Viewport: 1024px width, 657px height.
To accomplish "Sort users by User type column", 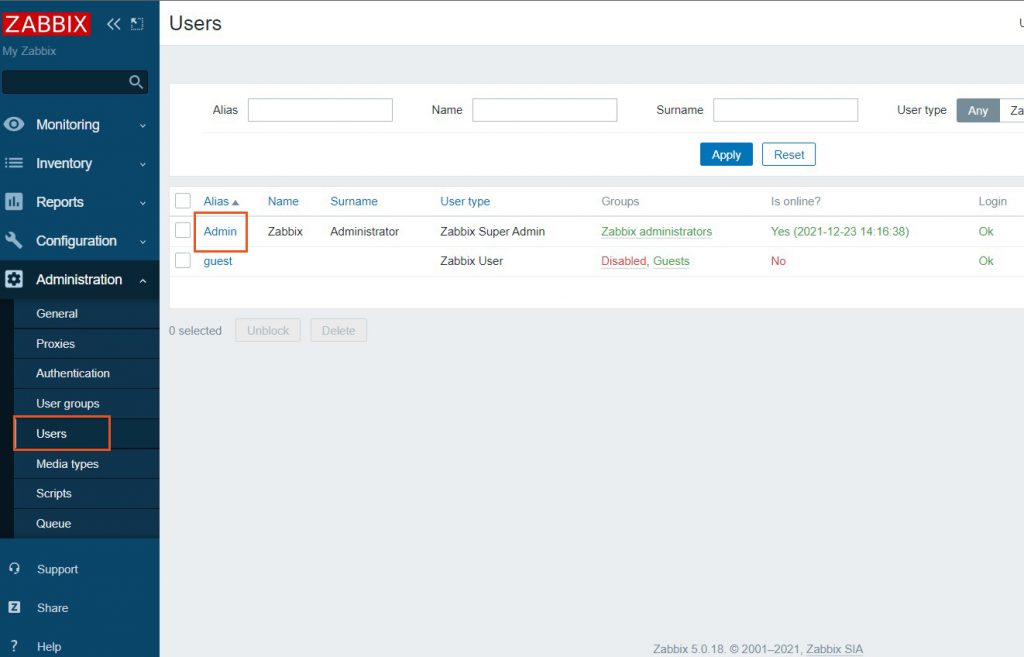I will coord(465,201).
